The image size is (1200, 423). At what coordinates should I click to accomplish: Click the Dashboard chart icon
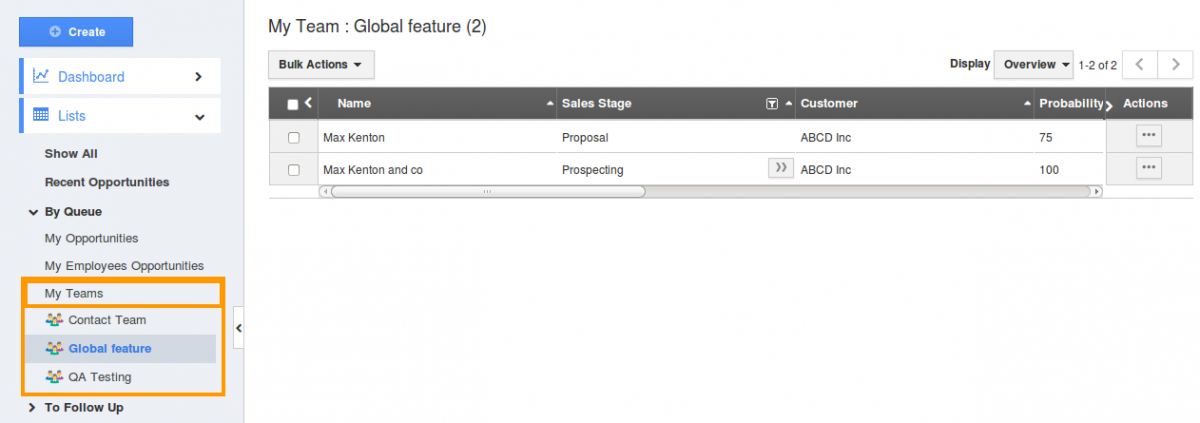[x=41, y=76]
